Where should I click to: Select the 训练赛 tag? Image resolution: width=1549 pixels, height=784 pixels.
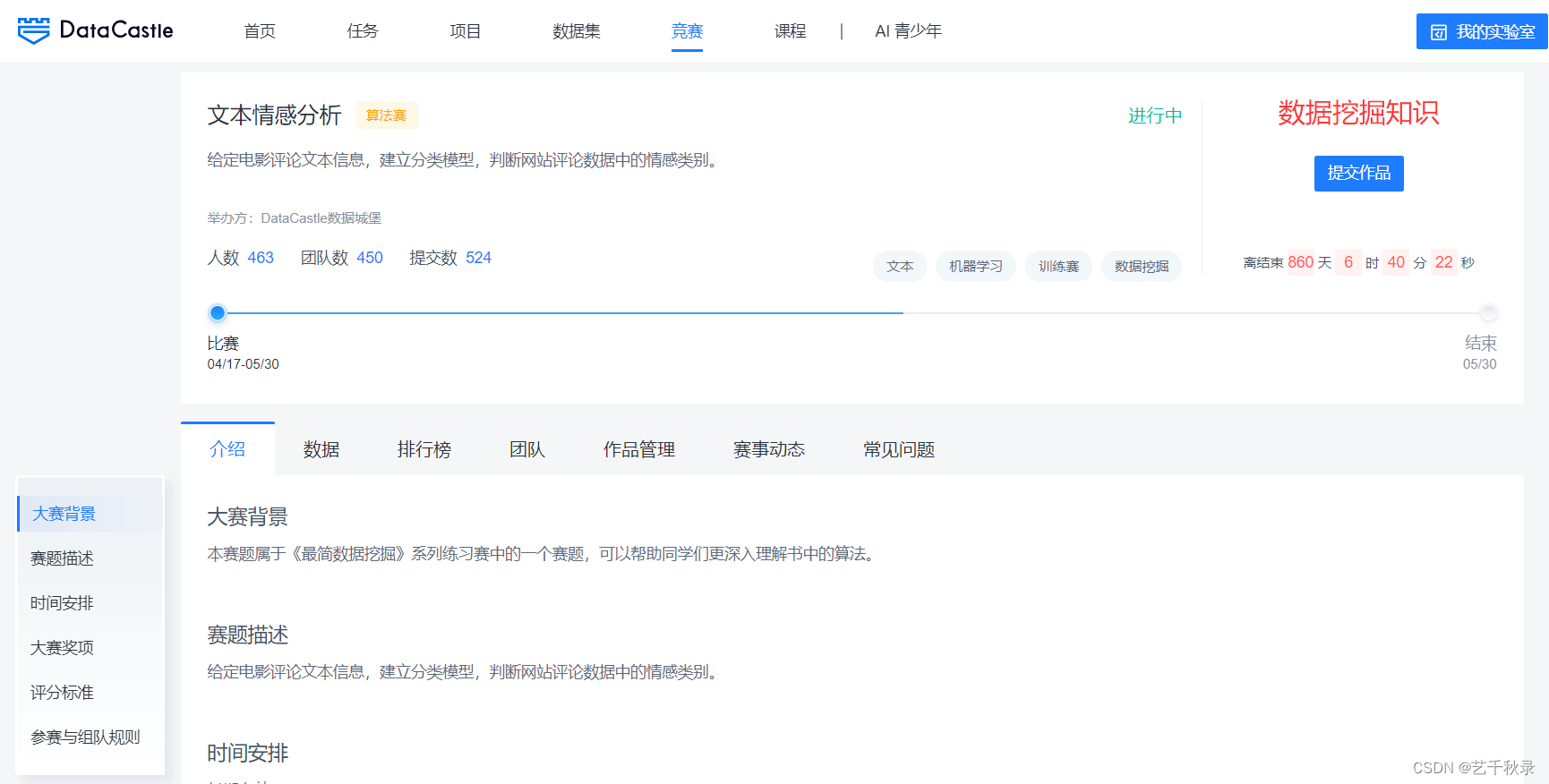pos(1058,266)
